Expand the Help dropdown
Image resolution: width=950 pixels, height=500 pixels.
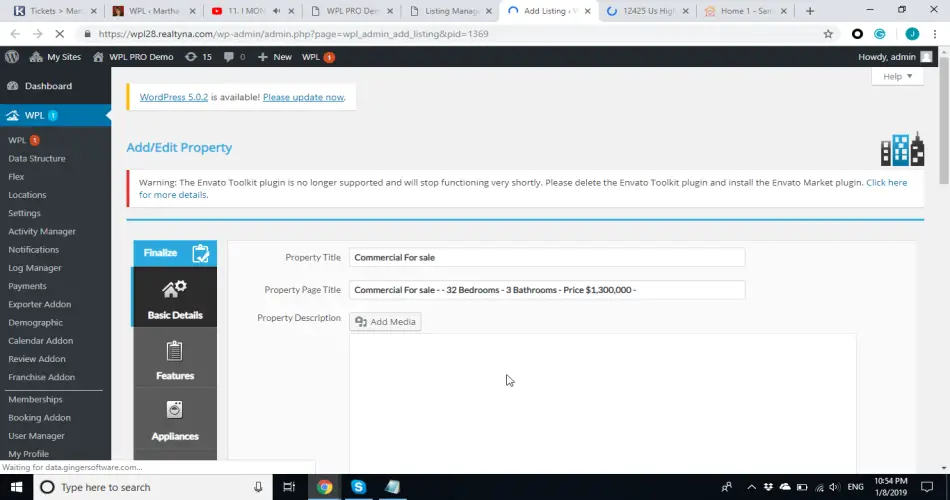(897, 77)
